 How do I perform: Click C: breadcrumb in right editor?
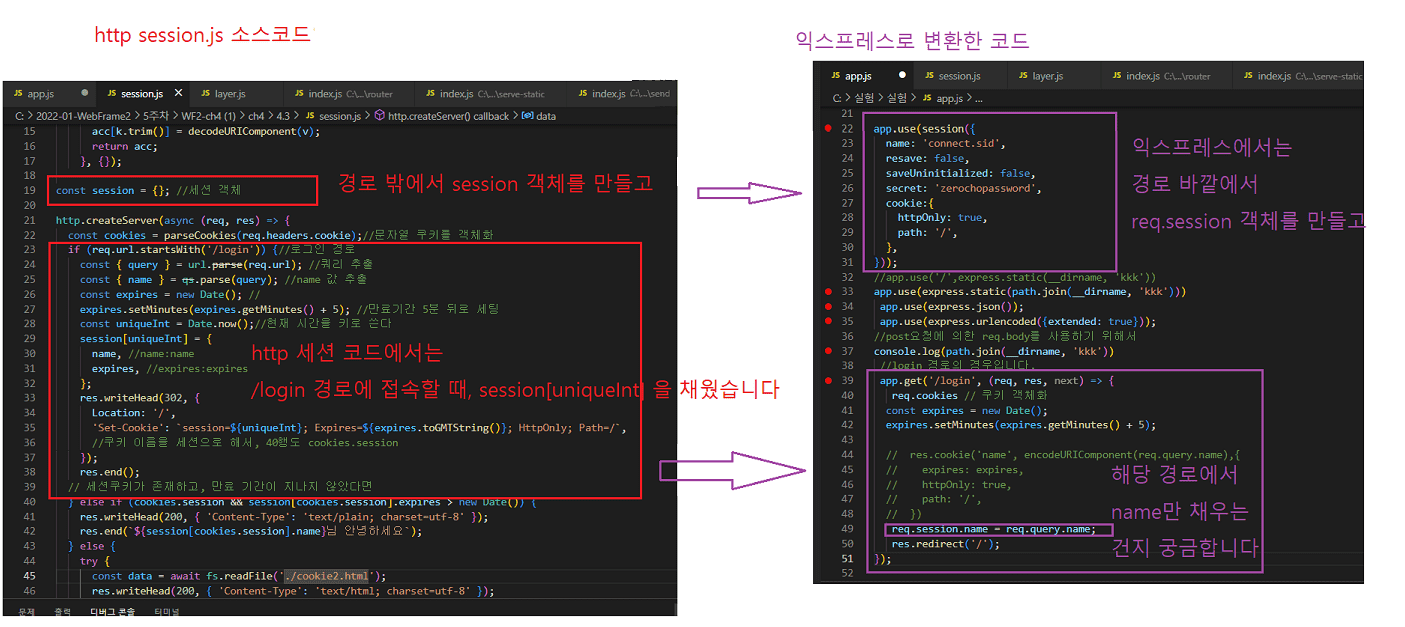(838, 98)
